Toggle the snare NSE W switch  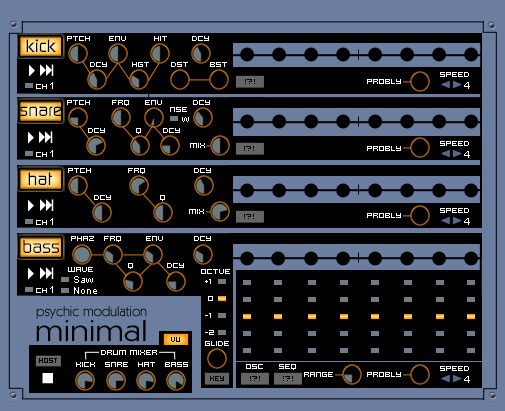tap(174, 118)
